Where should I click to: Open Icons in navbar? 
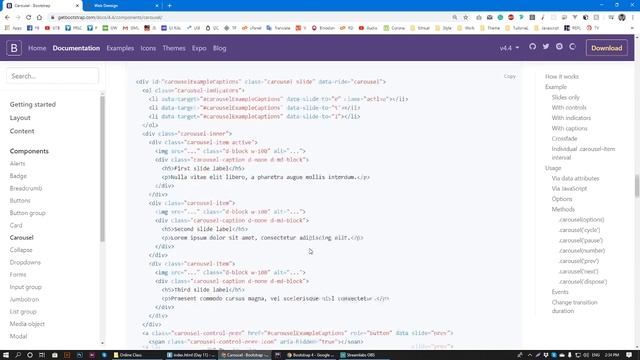tap(148, 48)
